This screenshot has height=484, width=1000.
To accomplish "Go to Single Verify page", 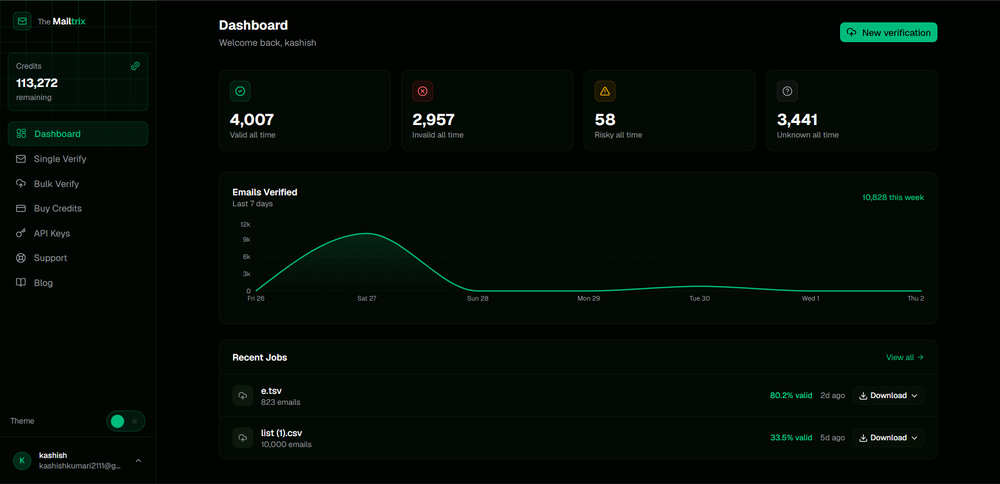I will click(78, 159).
